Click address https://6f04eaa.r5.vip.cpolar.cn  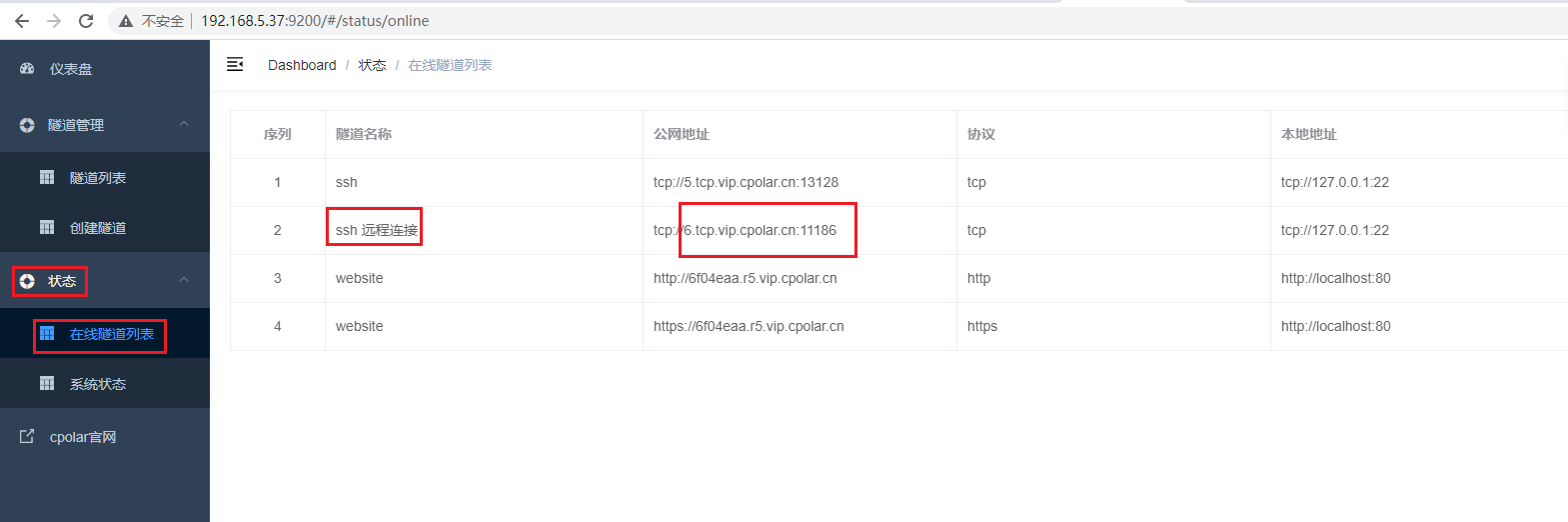tap(749, 326)
